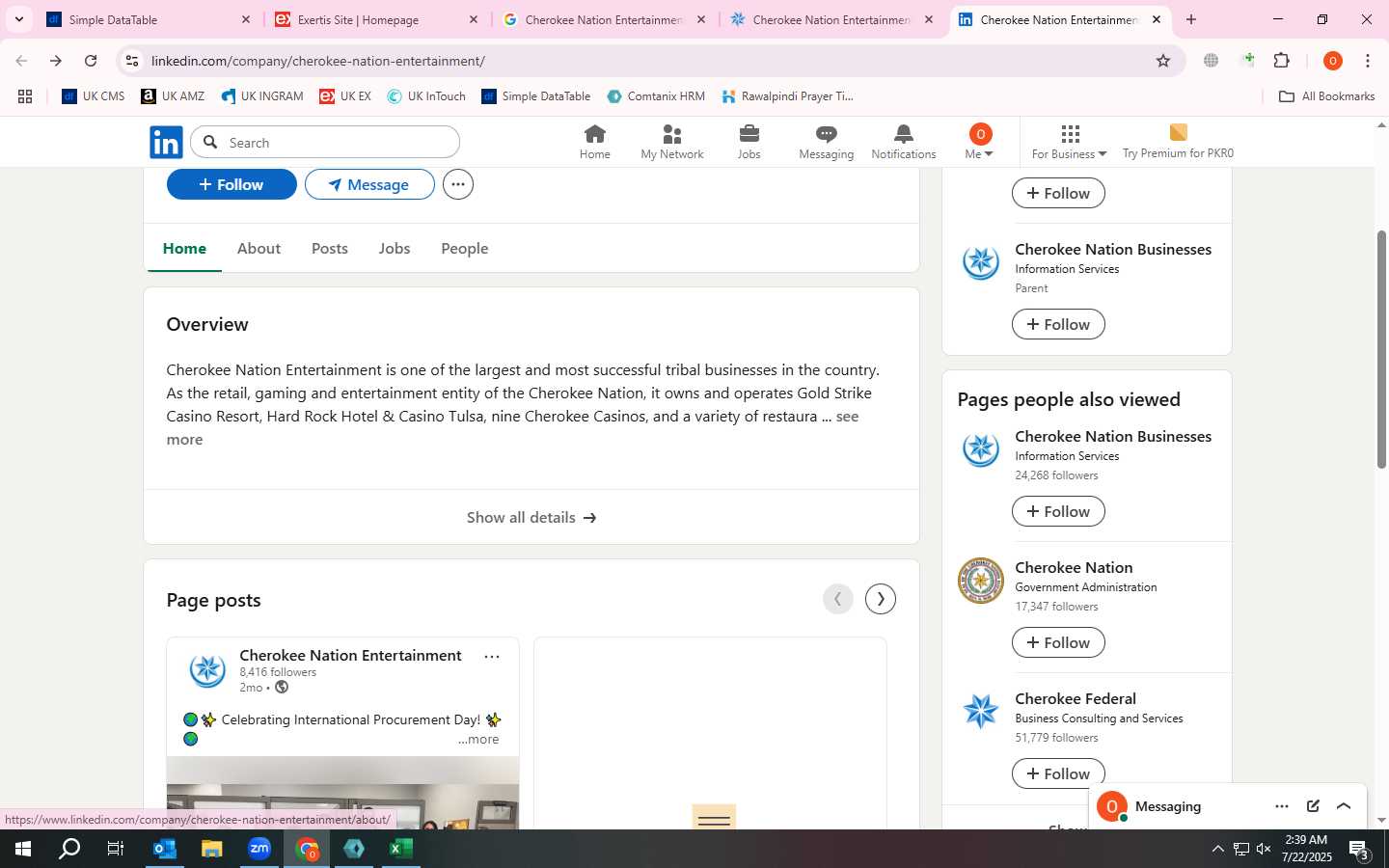
Task: Click Try Premium for PKR0
Action: (x=1178, y=142)
